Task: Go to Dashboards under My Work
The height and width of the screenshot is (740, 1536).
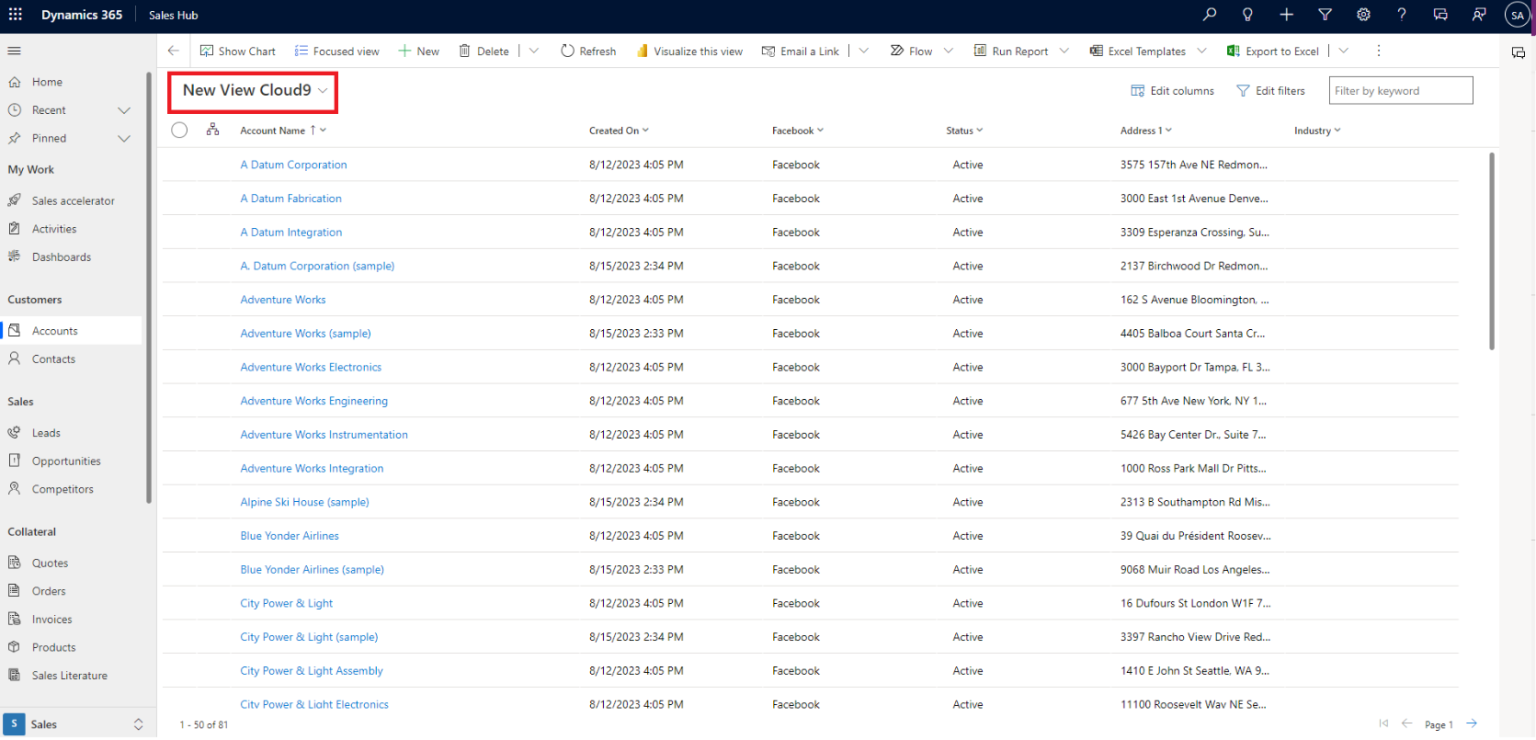Action: pyautogui.click(x=63, y=256)
